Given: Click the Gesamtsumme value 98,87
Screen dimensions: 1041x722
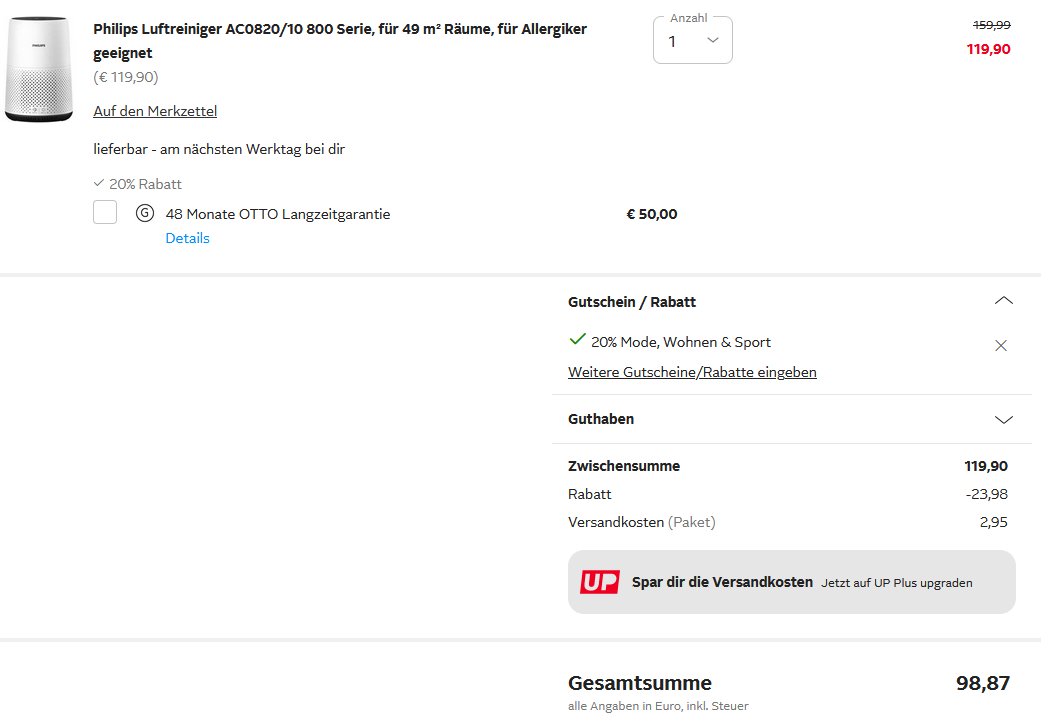Looking at the screenshot, I should (983, 682).
